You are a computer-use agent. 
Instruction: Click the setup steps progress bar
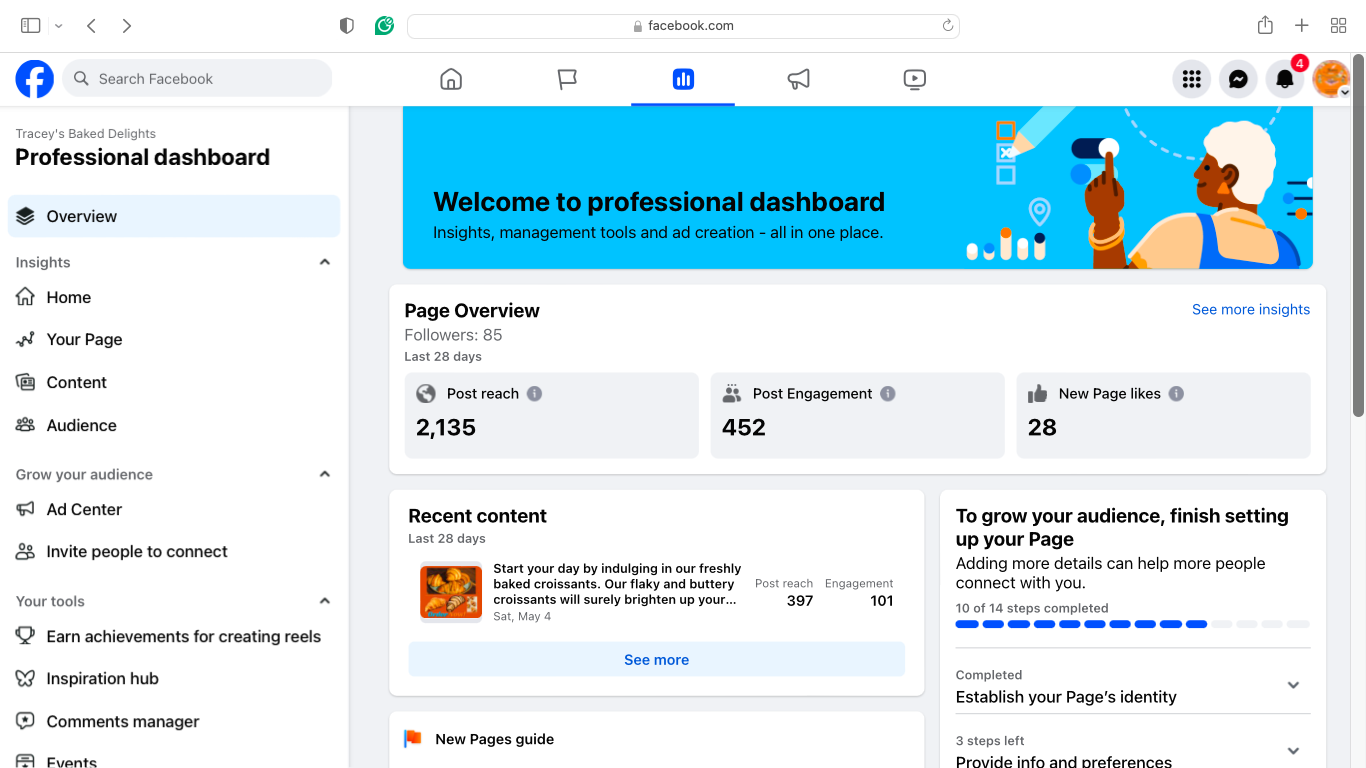(x=1132, y=624)
